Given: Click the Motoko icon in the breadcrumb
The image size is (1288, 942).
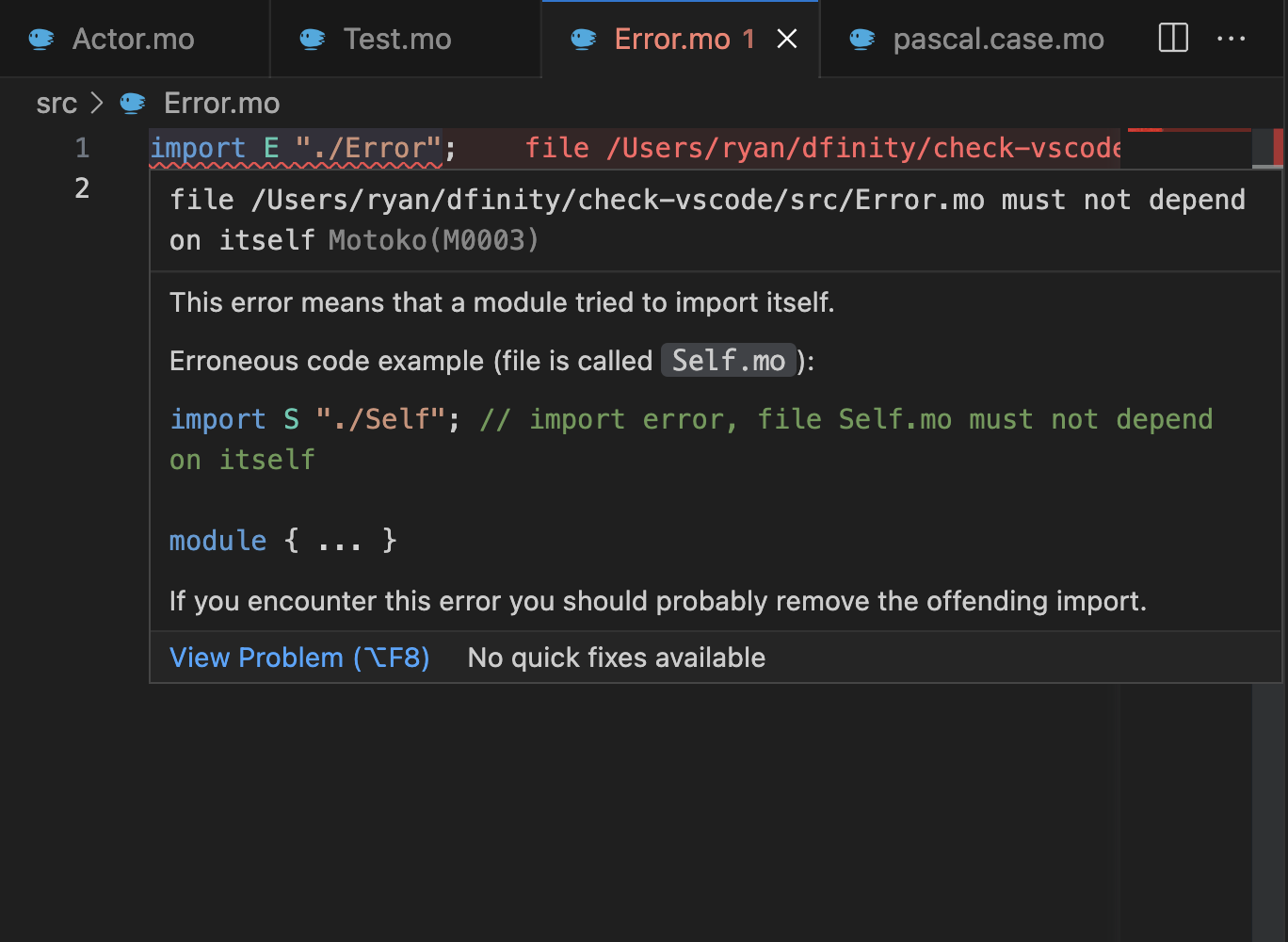Looking at the screenshot, I should click(133, 103).
